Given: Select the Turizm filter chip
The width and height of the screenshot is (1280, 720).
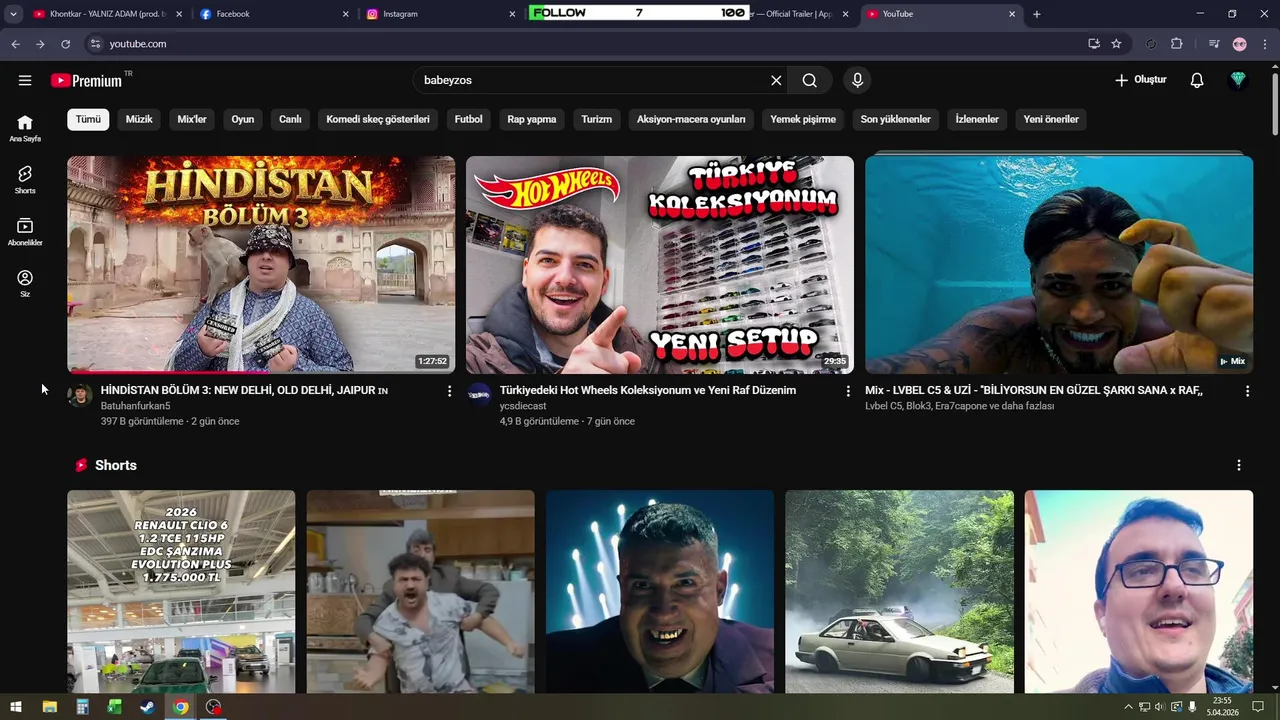Looking at the screenshot, I should pos(597,119).
